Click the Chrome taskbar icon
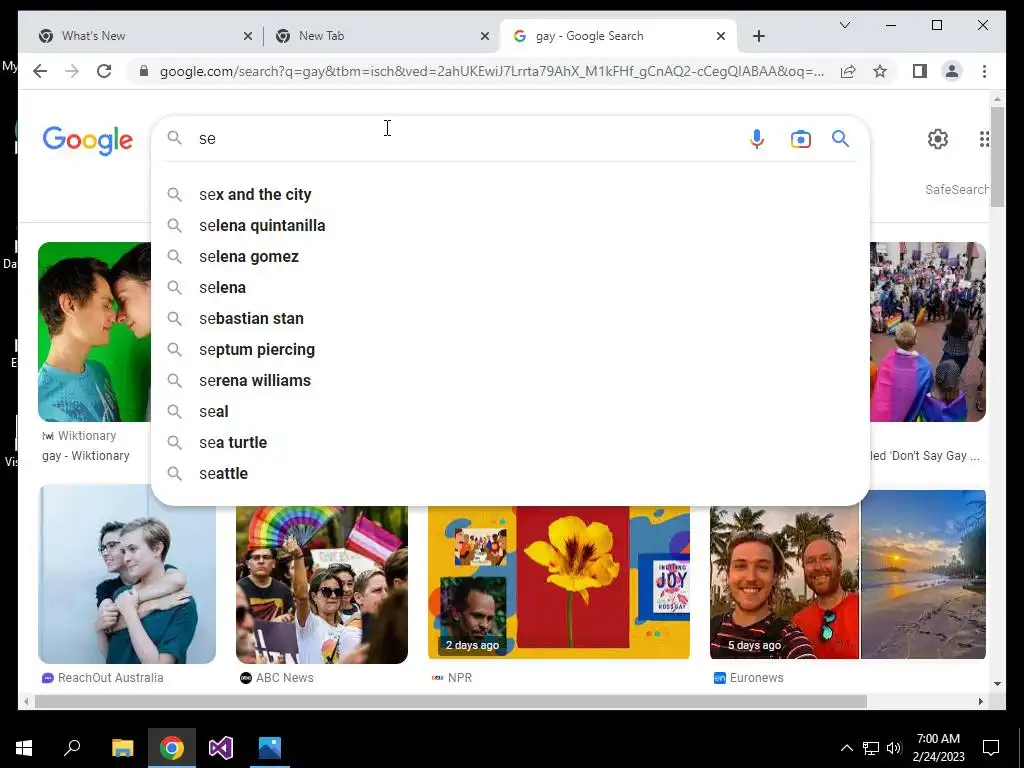The height and width of the screenshot is (768, 1024). click(172, 748)
